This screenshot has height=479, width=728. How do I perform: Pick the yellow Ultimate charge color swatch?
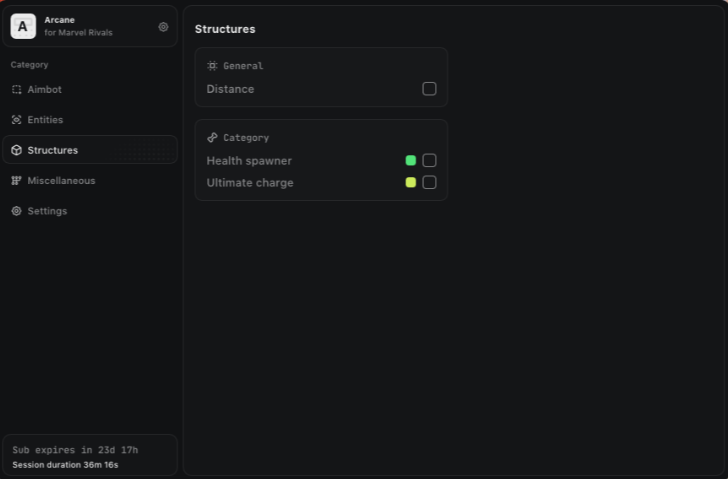click(x=410, y=182)
